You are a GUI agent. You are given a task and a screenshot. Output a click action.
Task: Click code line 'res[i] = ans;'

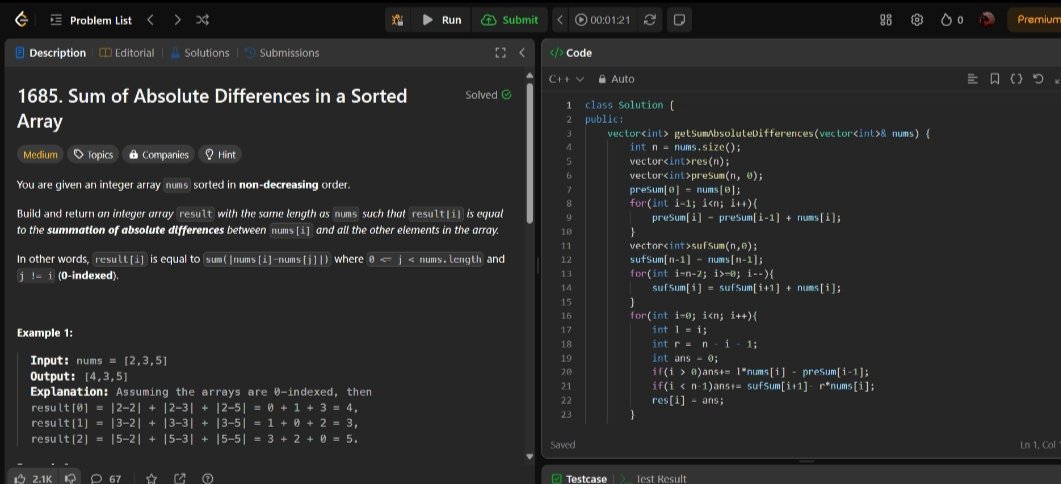(687, 400)
